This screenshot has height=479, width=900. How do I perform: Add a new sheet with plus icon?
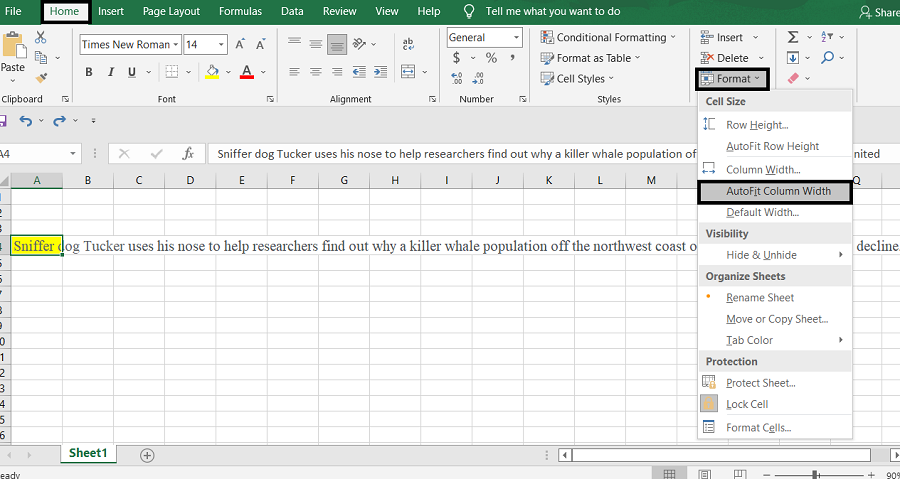(x=147, y=455)
